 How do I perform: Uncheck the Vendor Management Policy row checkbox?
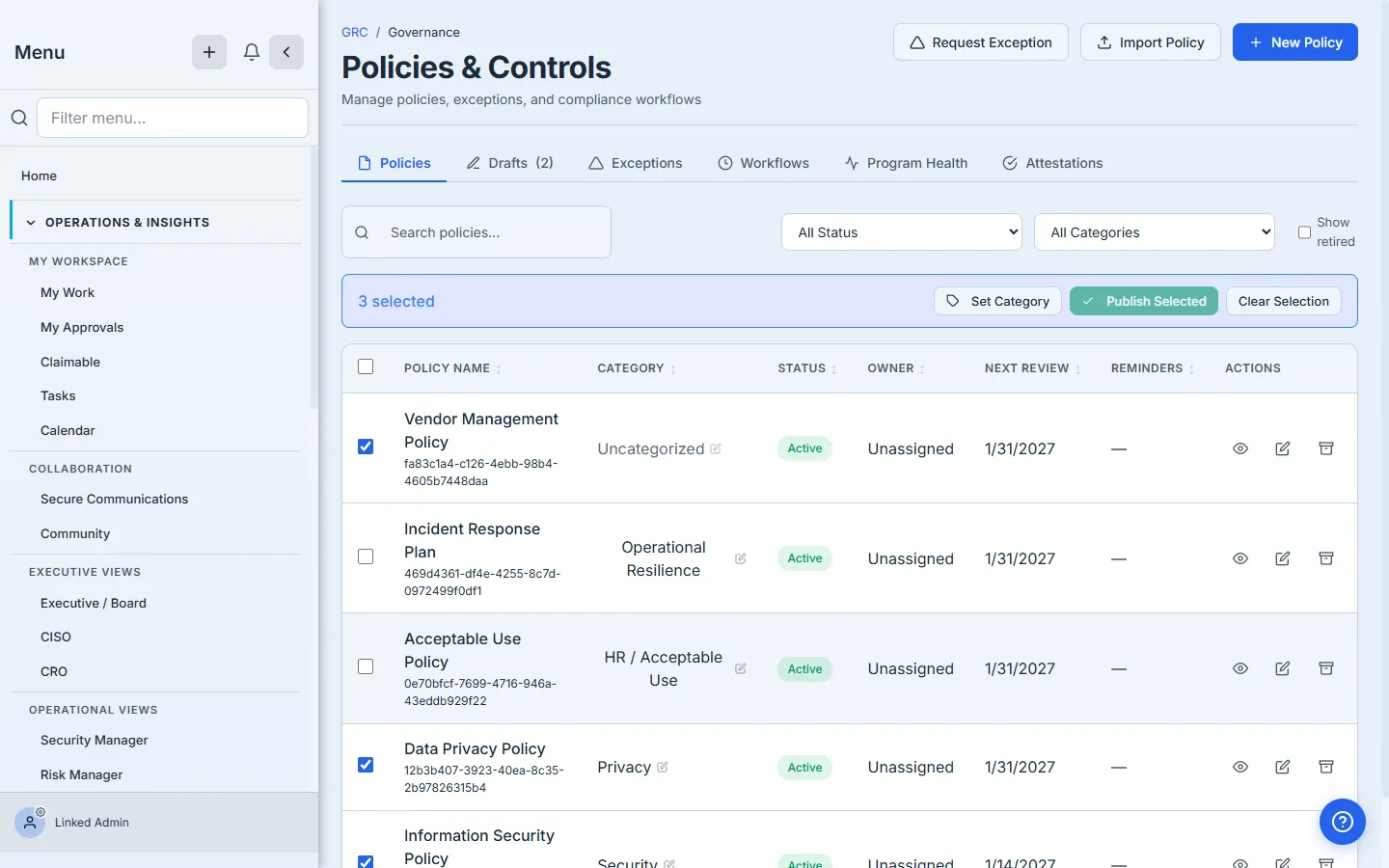tap(366, 447)
